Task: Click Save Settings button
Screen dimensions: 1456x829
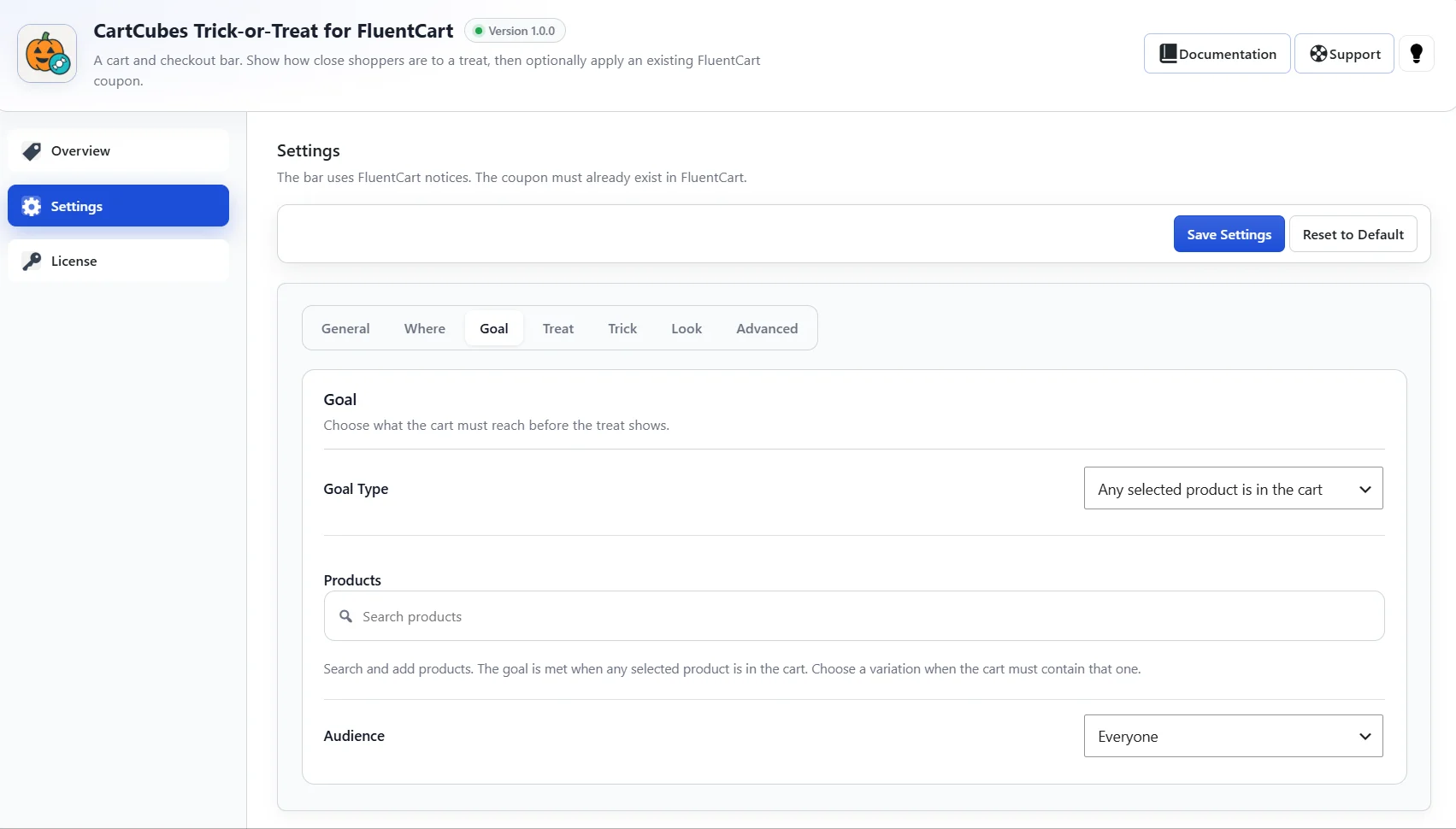Action: pyautogui.click(x=1229, y=234)
